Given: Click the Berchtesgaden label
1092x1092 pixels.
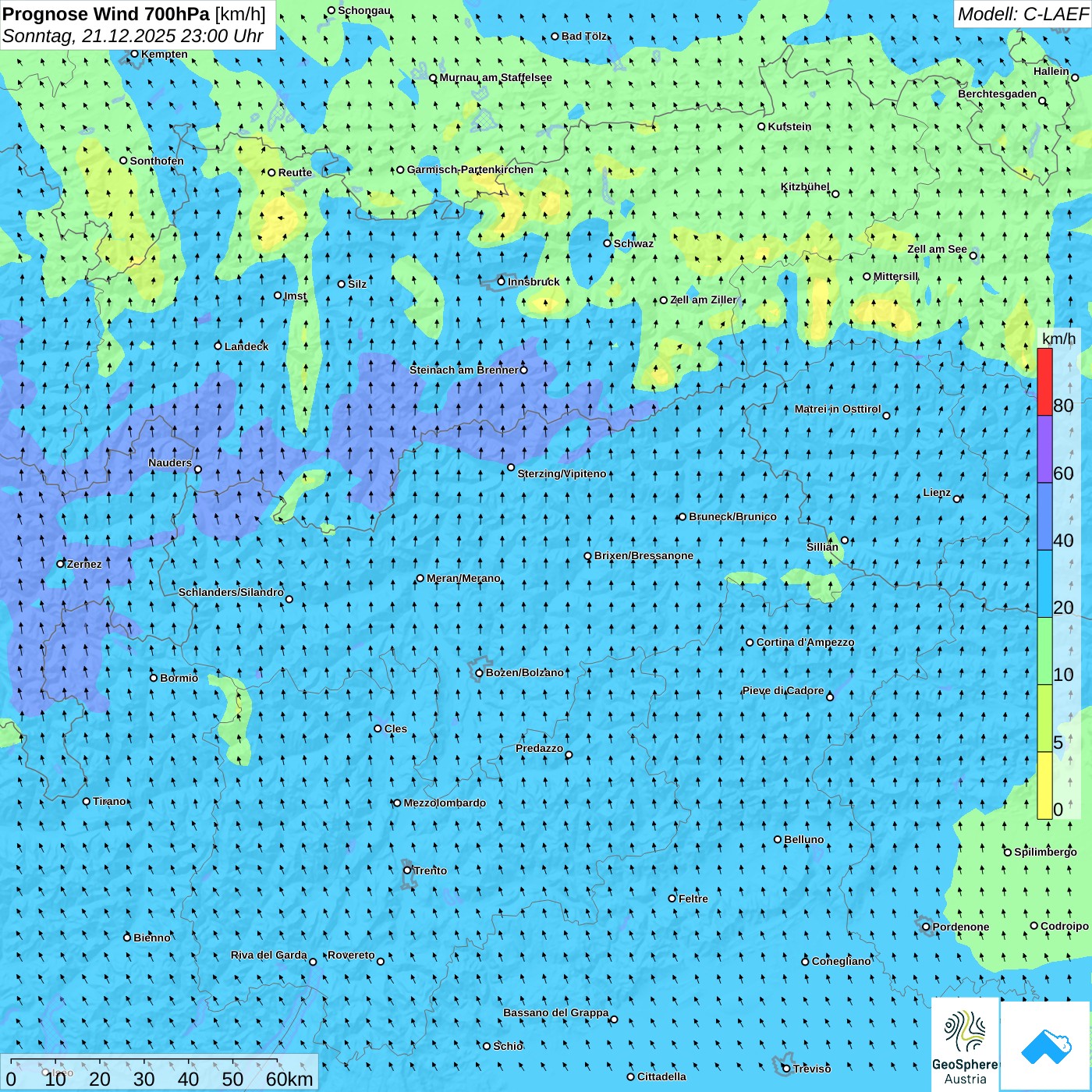Looking at the screenshot, I should click(x=998, y=94).
